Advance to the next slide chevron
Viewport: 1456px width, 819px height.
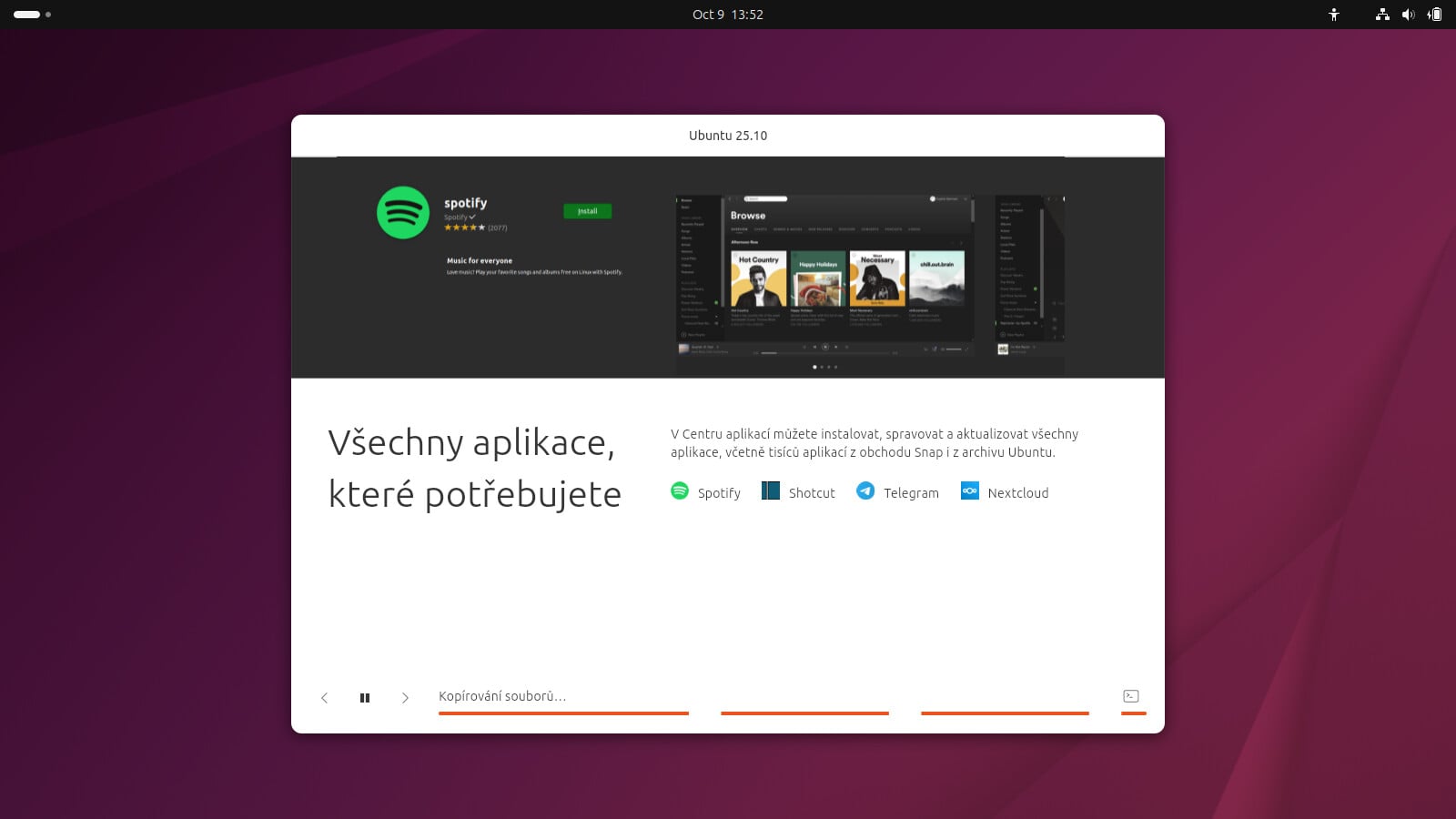(405, 698)
